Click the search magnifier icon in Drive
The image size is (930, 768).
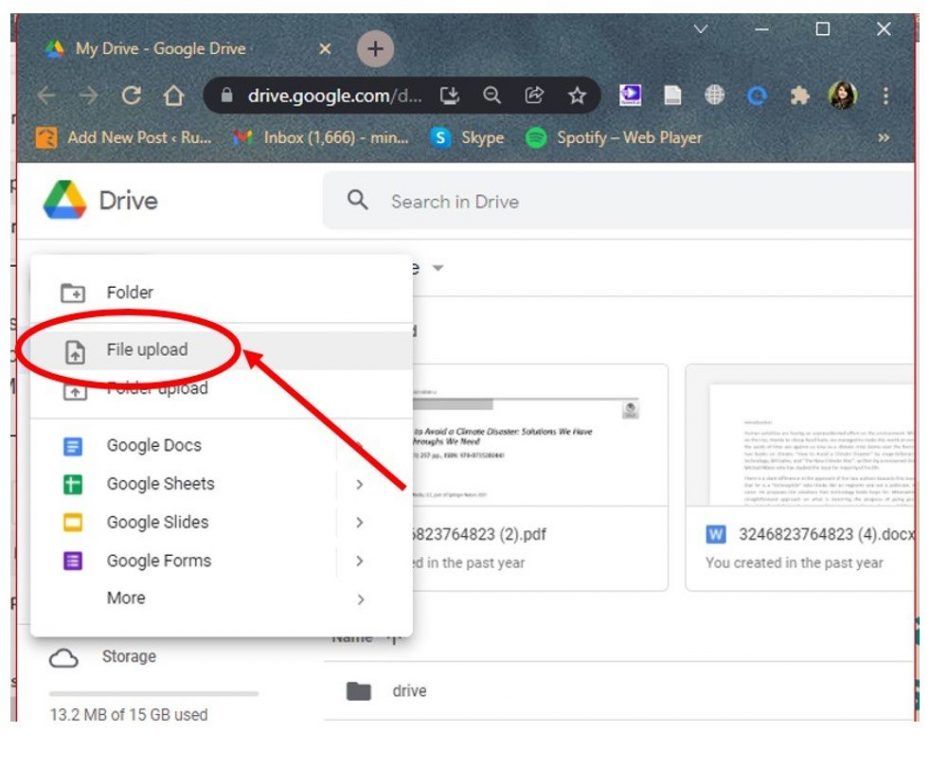tap(358, 200)
